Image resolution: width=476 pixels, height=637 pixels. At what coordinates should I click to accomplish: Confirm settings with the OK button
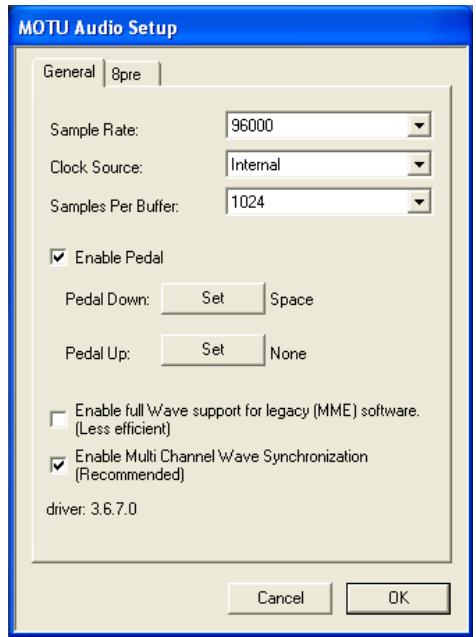[398, 598]
